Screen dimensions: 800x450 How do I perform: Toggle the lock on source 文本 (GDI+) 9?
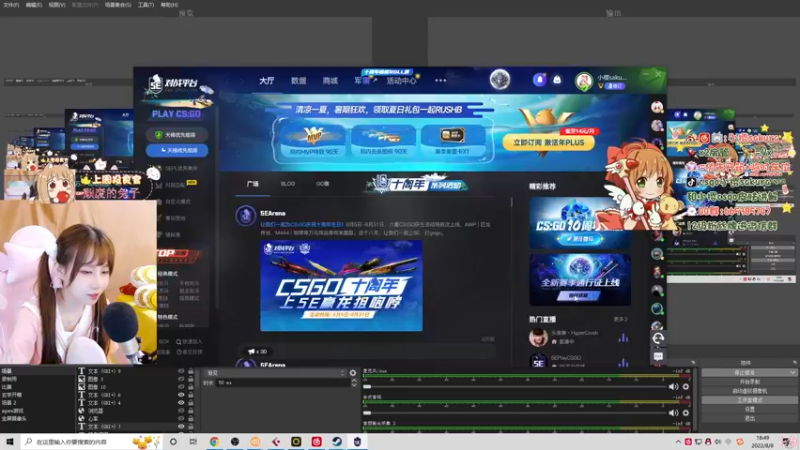click(190, 371)
